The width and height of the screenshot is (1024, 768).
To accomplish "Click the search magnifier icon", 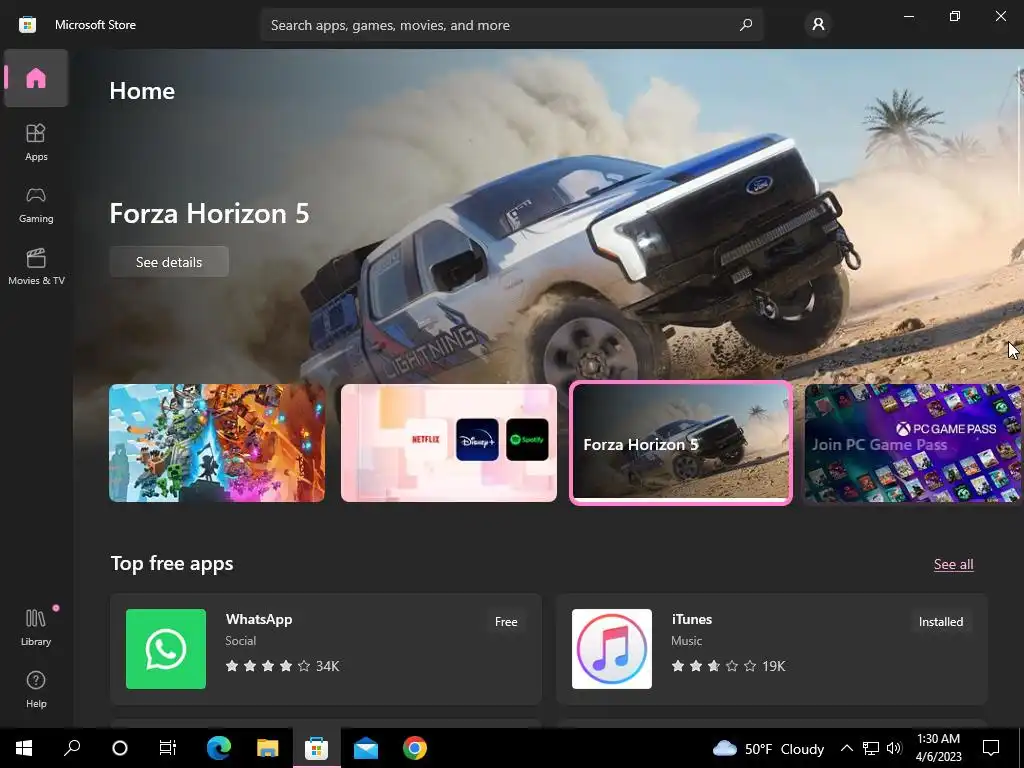I will (x=746, y=25).
